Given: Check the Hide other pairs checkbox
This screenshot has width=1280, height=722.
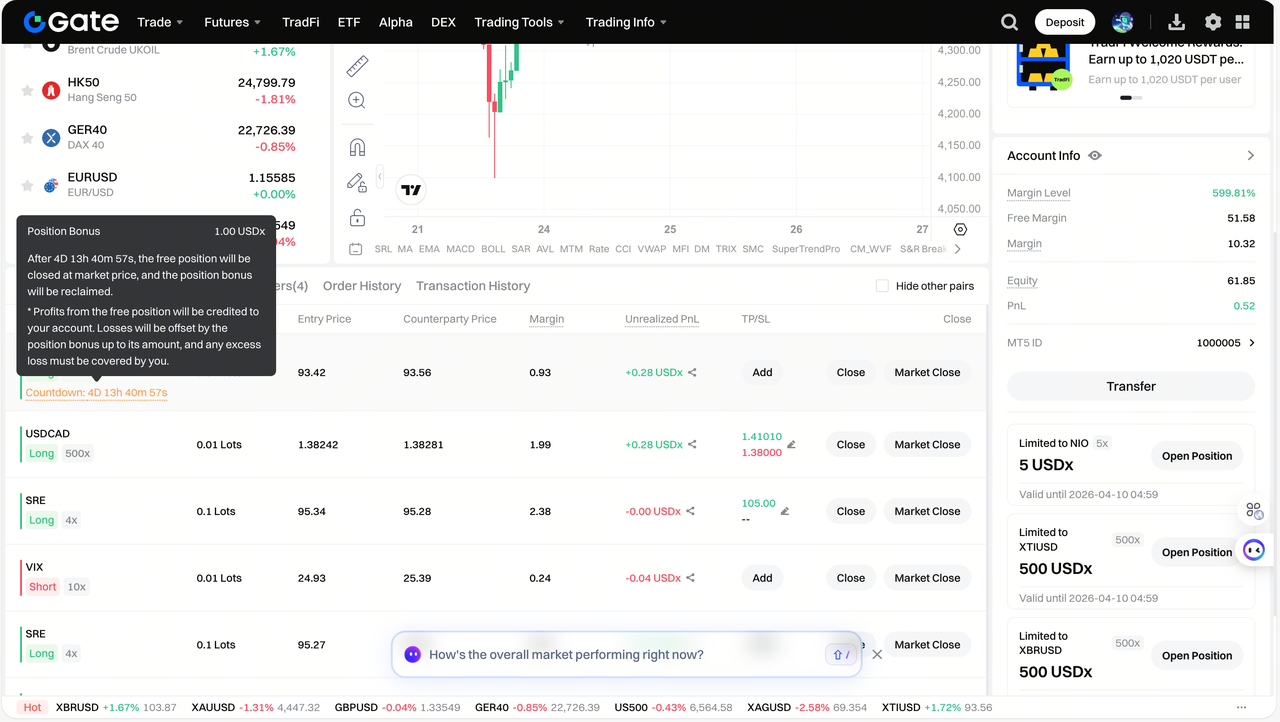Looking at the screenshot, I should (882, 286).
